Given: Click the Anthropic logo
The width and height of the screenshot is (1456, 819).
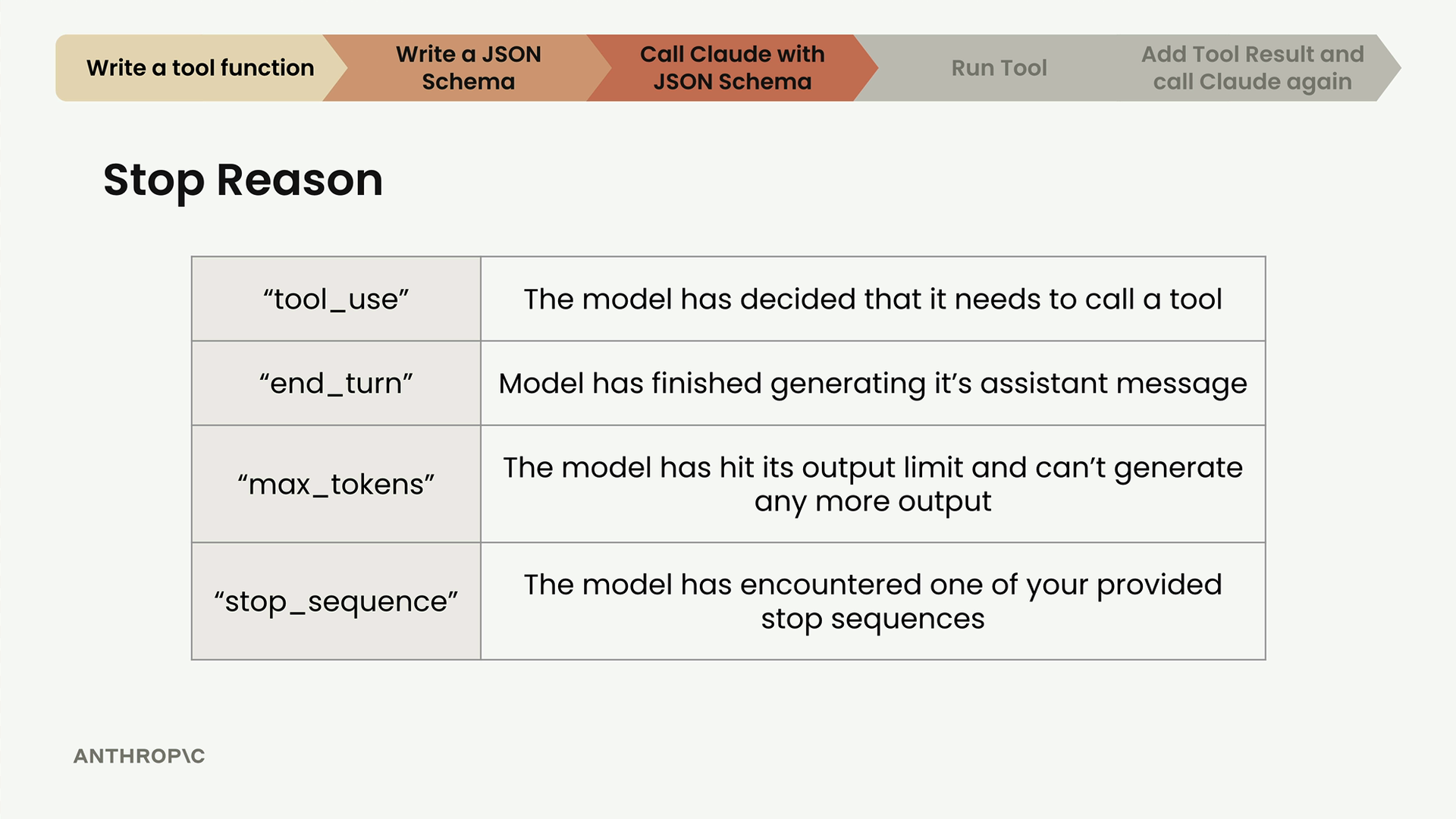Looking at the screenshot, I should pyautogui.click(x=140, y=756).
